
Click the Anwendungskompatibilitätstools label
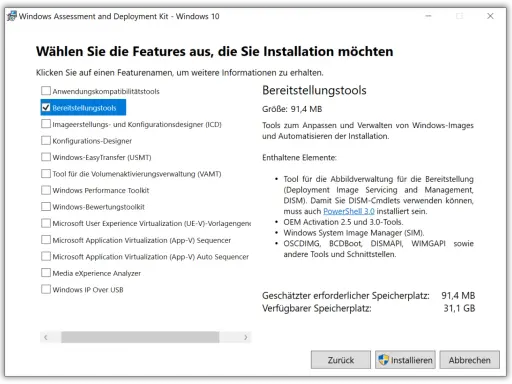[x=106, y=91]
